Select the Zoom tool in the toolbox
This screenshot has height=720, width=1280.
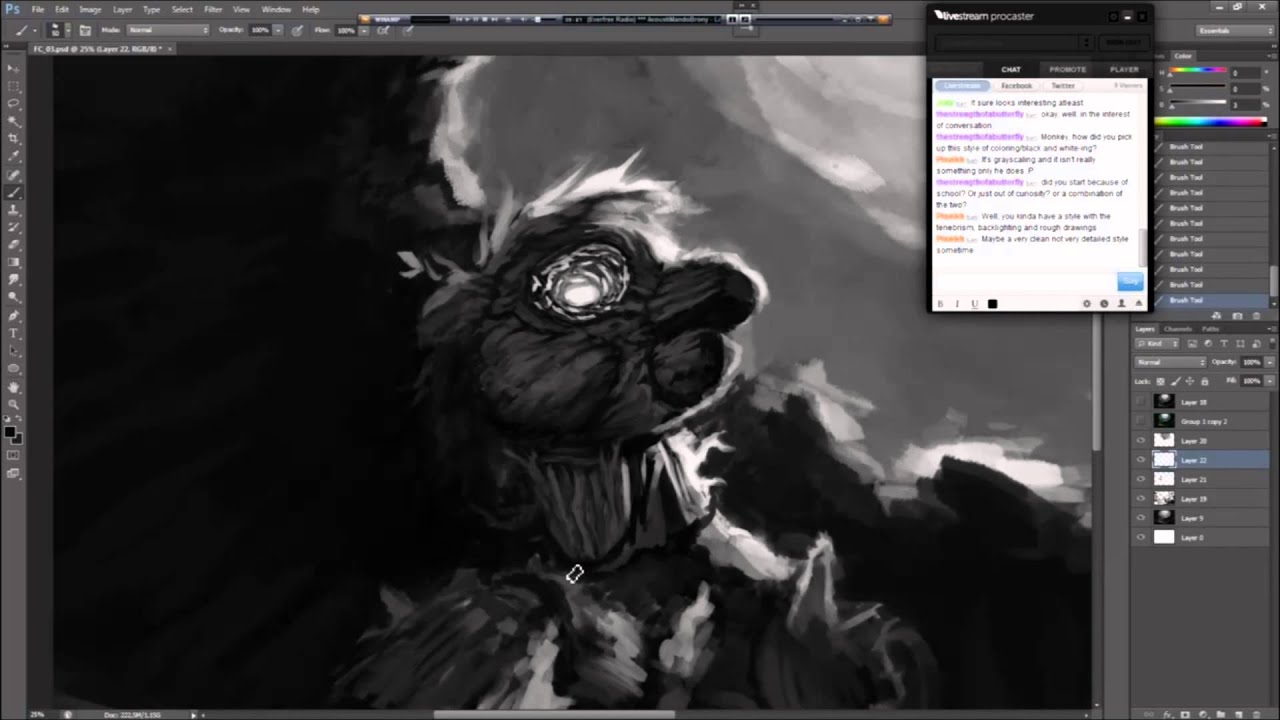13,405
